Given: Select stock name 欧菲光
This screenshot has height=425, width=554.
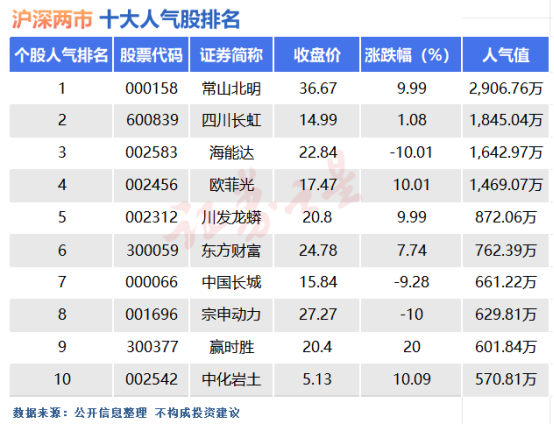Looking at the screenshot, I should click(231, 185).
